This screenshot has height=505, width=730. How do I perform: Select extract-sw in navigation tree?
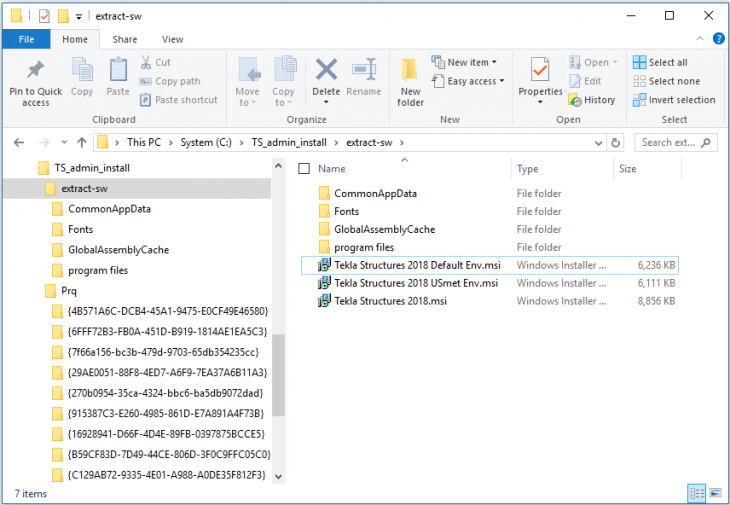[137, 189]
